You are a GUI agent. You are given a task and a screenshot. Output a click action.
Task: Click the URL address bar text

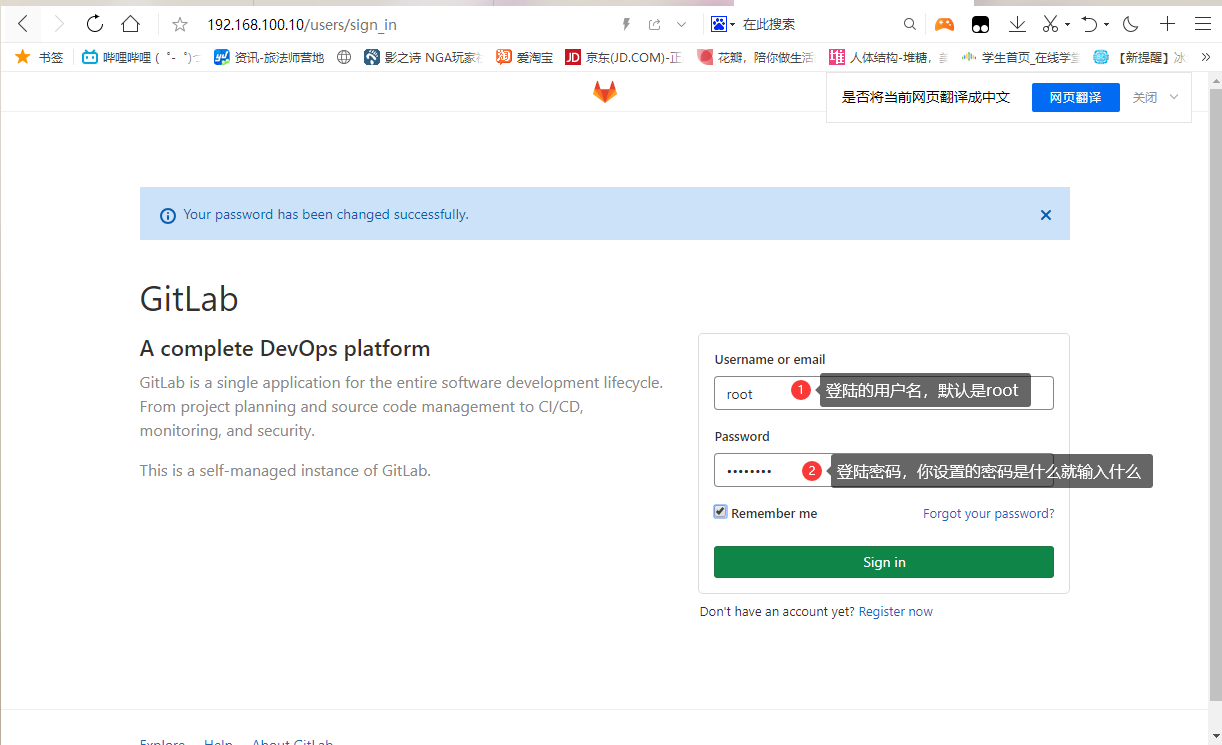(302, 24)
